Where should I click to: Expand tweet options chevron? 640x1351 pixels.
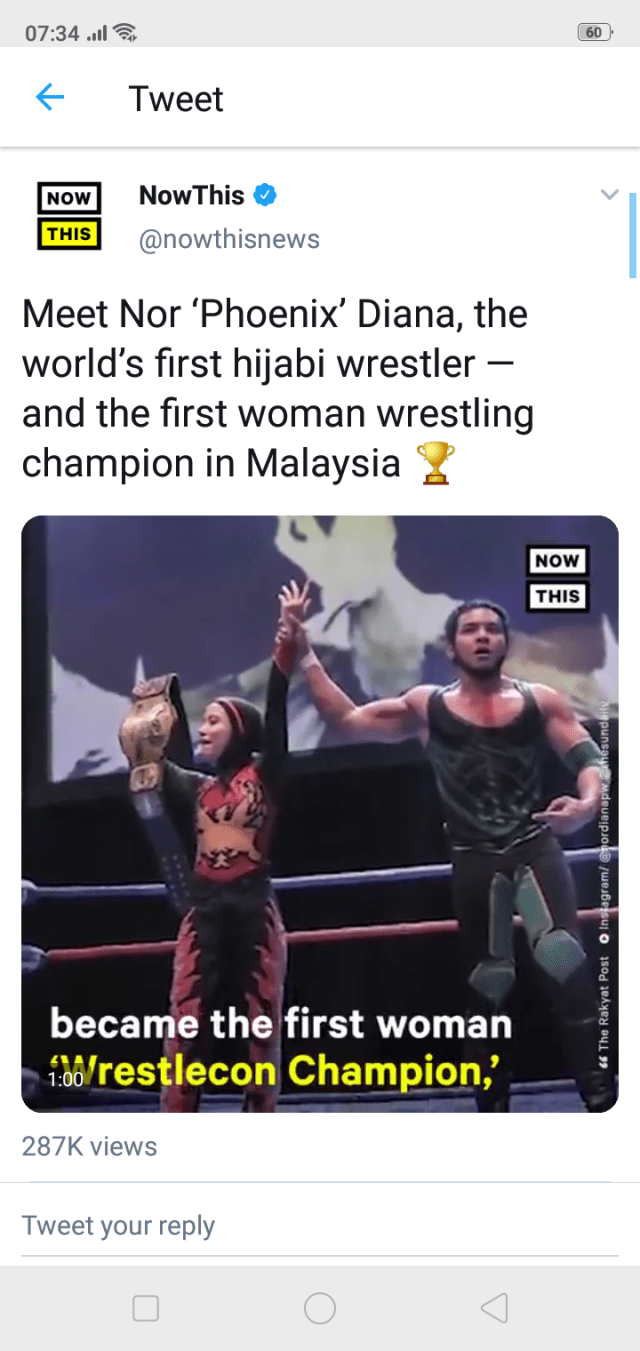609,195
